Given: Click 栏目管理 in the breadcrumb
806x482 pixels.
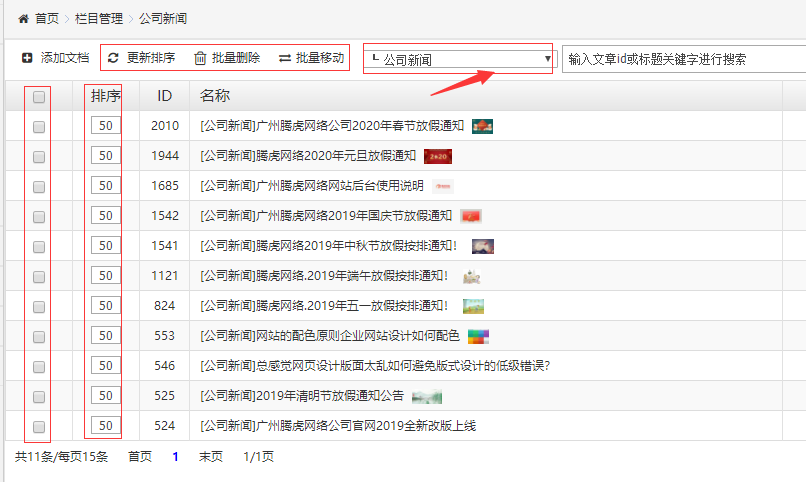Looking at the screenshot, I should click(98, 19).
